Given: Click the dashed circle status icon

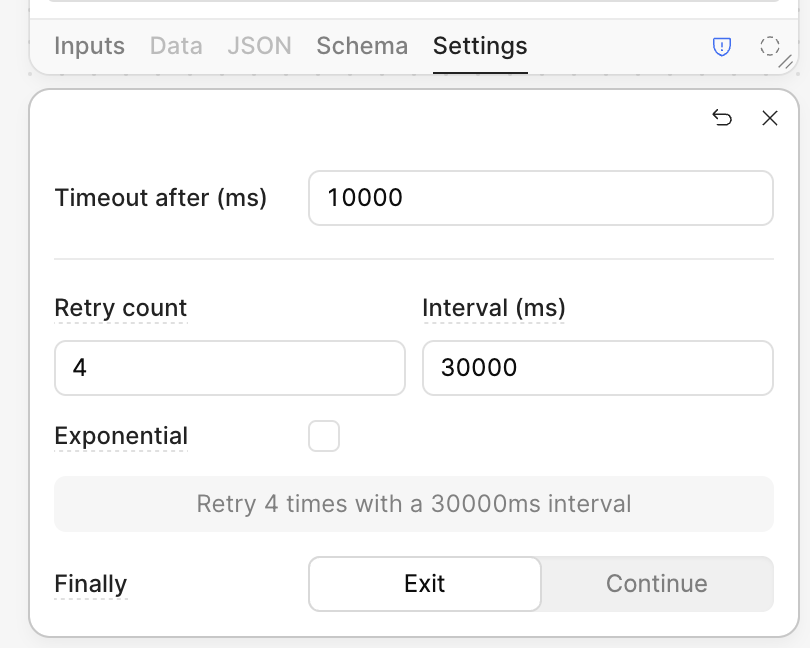Looking at the screenshot, I should 769,46.
